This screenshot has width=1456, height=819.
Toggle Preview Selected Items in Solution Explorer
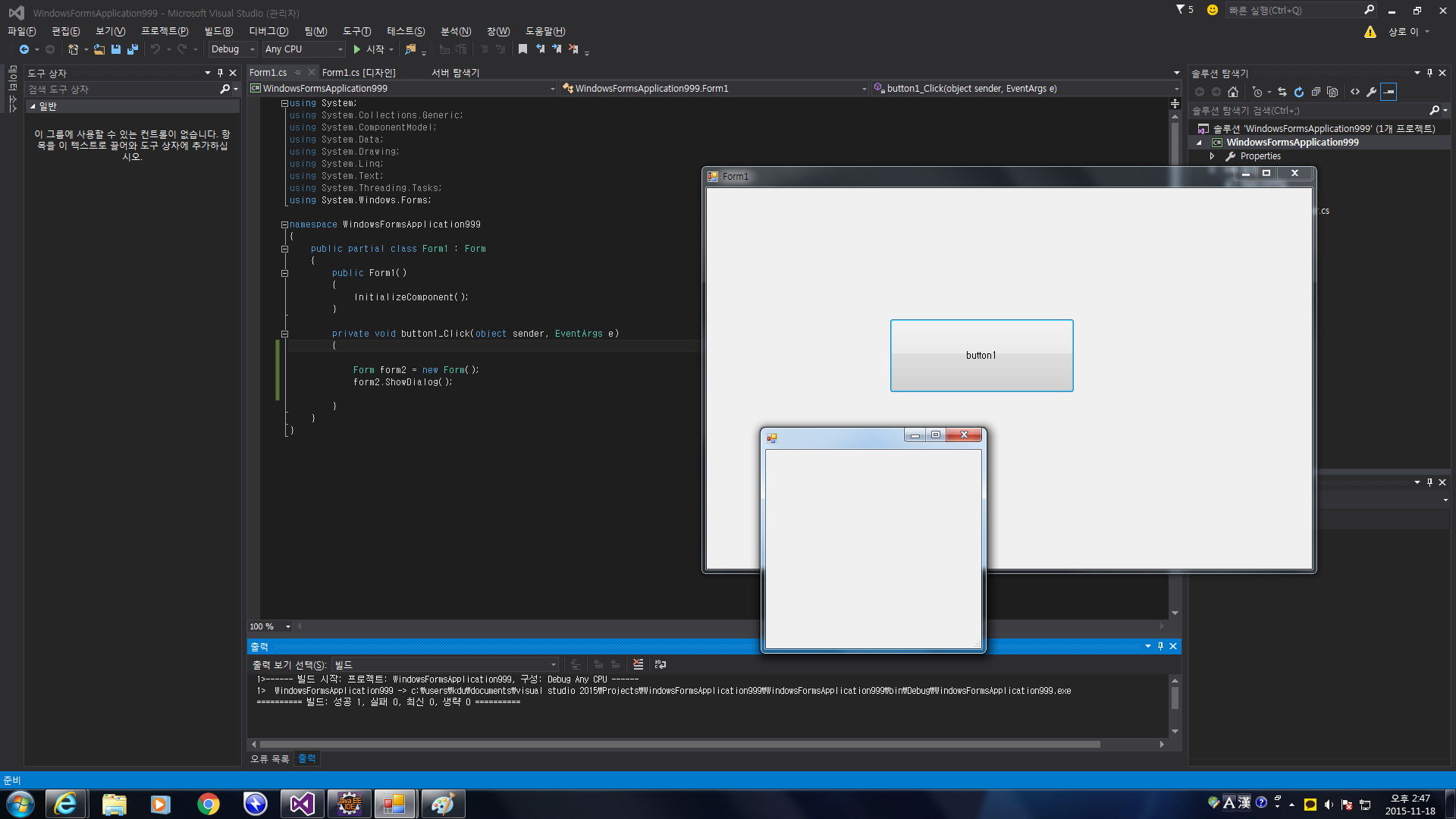(x=1389, y=92)
